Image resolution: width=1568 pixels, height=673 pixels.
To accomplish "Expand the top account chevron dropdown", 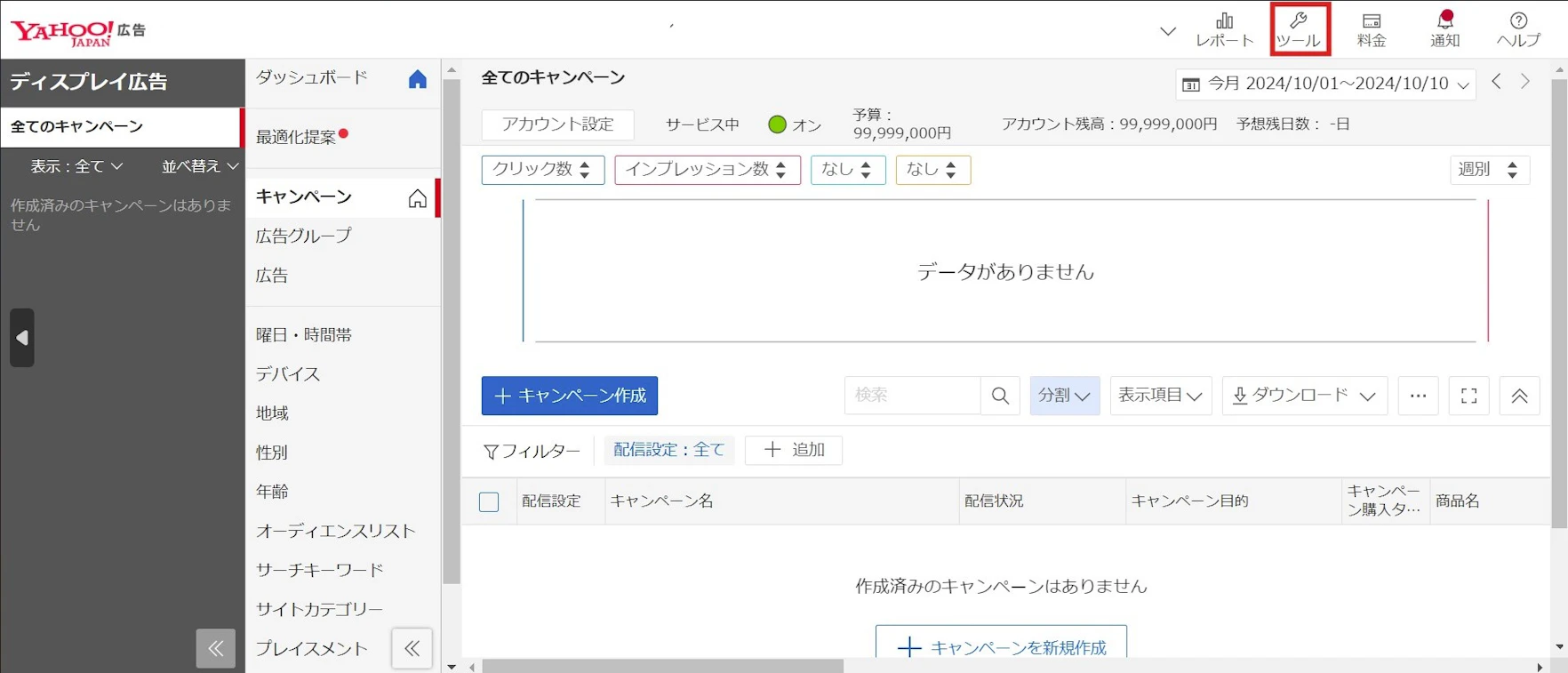I will 1168,32.
